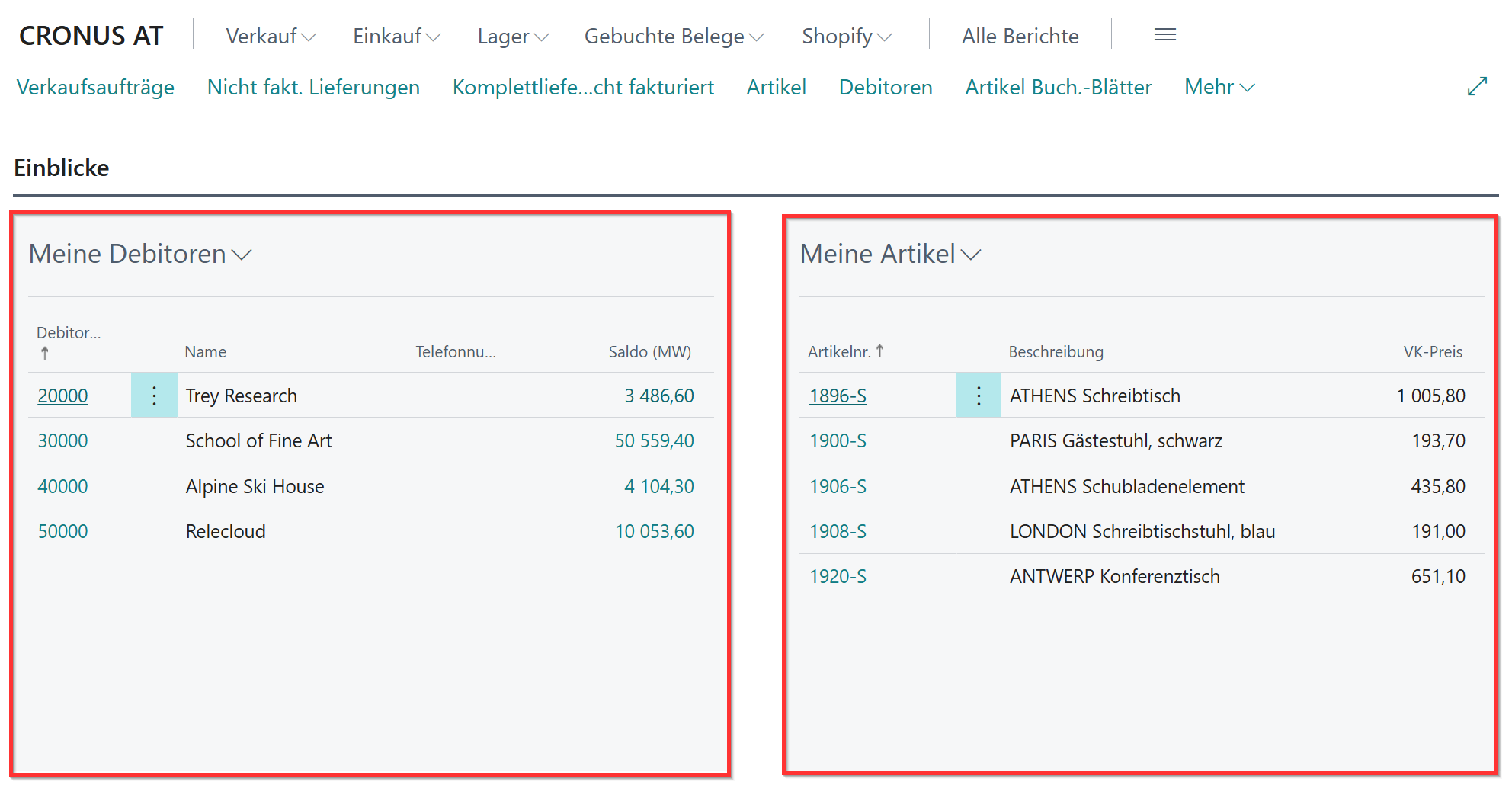This screenshot has height=791, width=1512.
Task: Open Alle Berichte
Action: [x=1020, y=37]
